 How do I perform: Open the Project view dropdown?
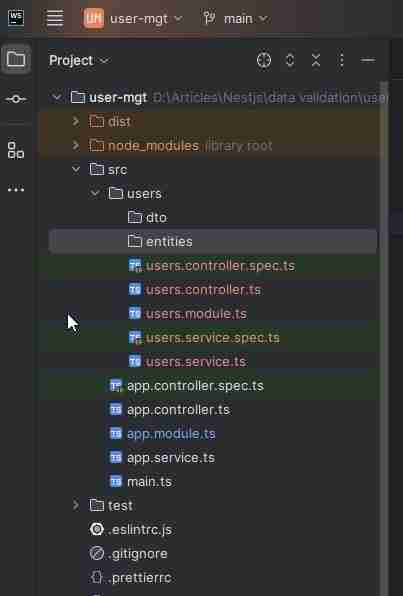tap(78, 60)
